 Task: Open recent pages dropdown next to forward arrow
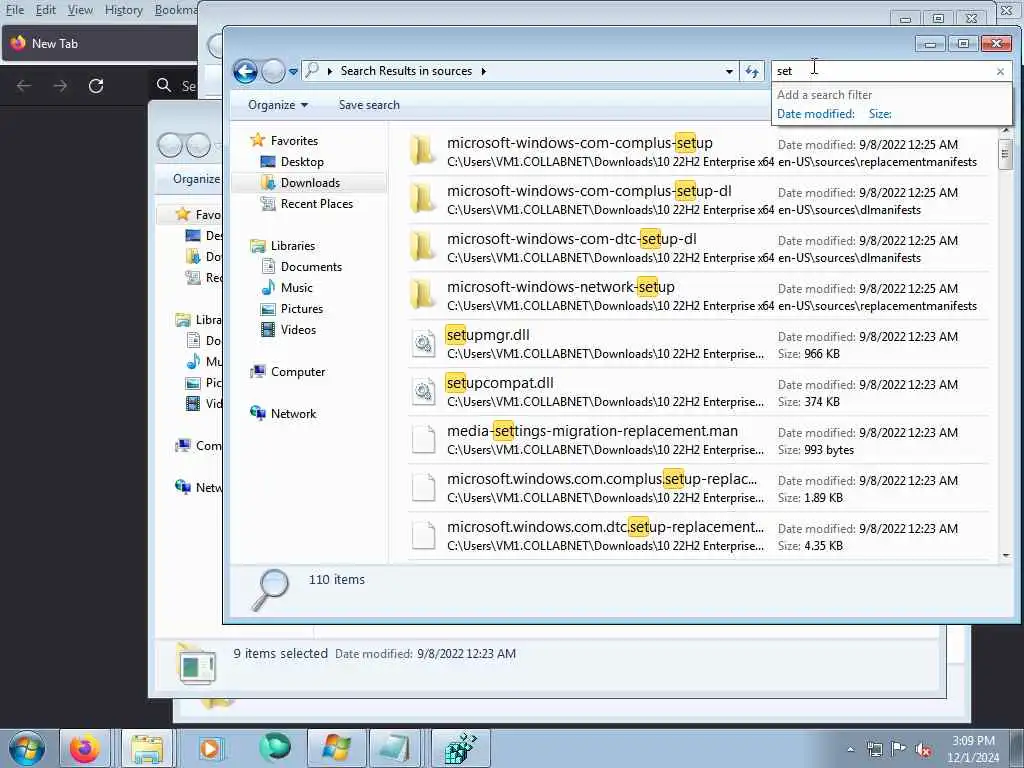(x=293, y=71)
